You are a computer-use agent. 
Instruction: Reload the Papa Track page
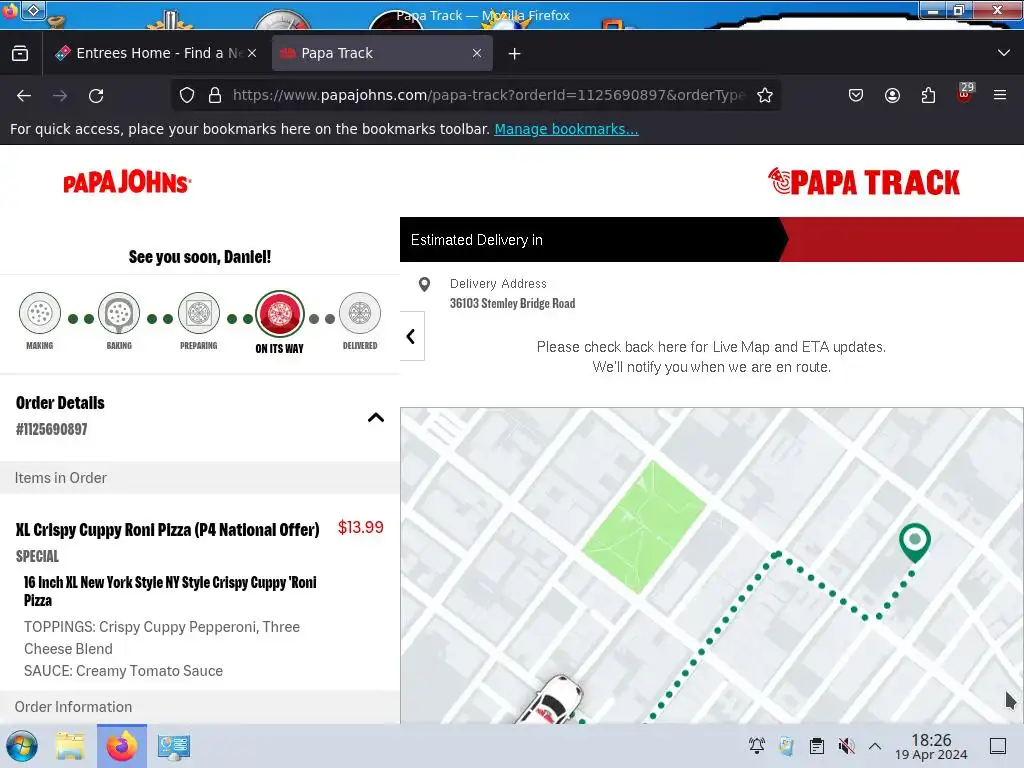point(96,96)
